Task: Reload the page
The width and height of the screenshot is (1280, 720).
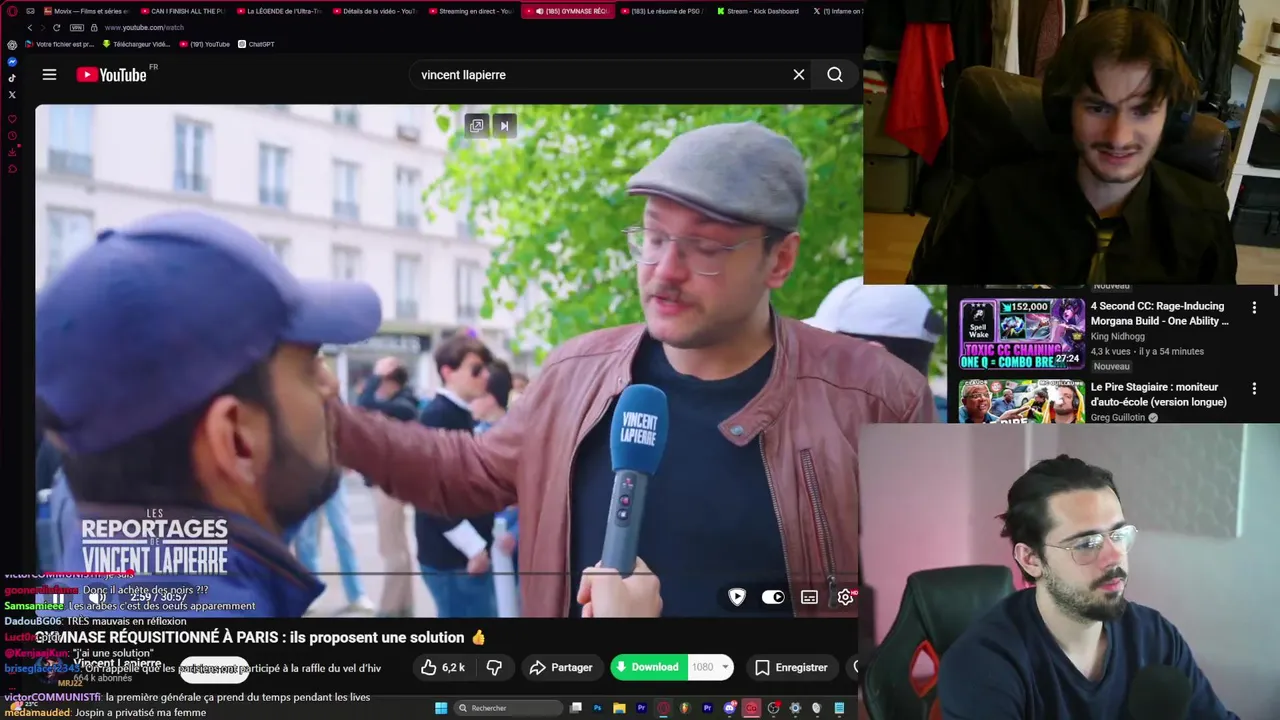Action: pyautogui.click(x=56, y=27)
